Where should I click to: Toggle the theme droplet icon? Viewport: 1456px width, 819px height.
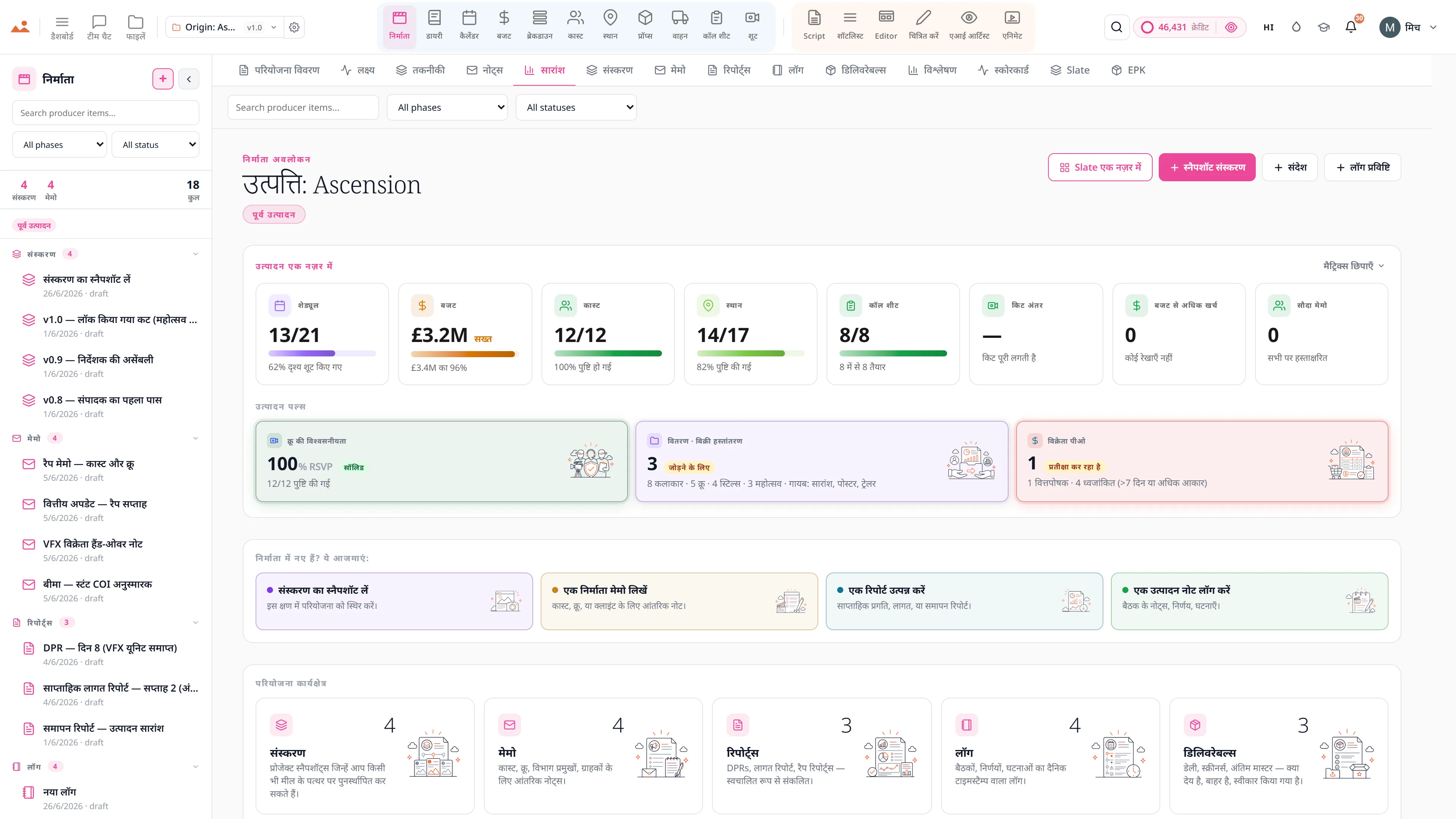(x=1296, y=27)
